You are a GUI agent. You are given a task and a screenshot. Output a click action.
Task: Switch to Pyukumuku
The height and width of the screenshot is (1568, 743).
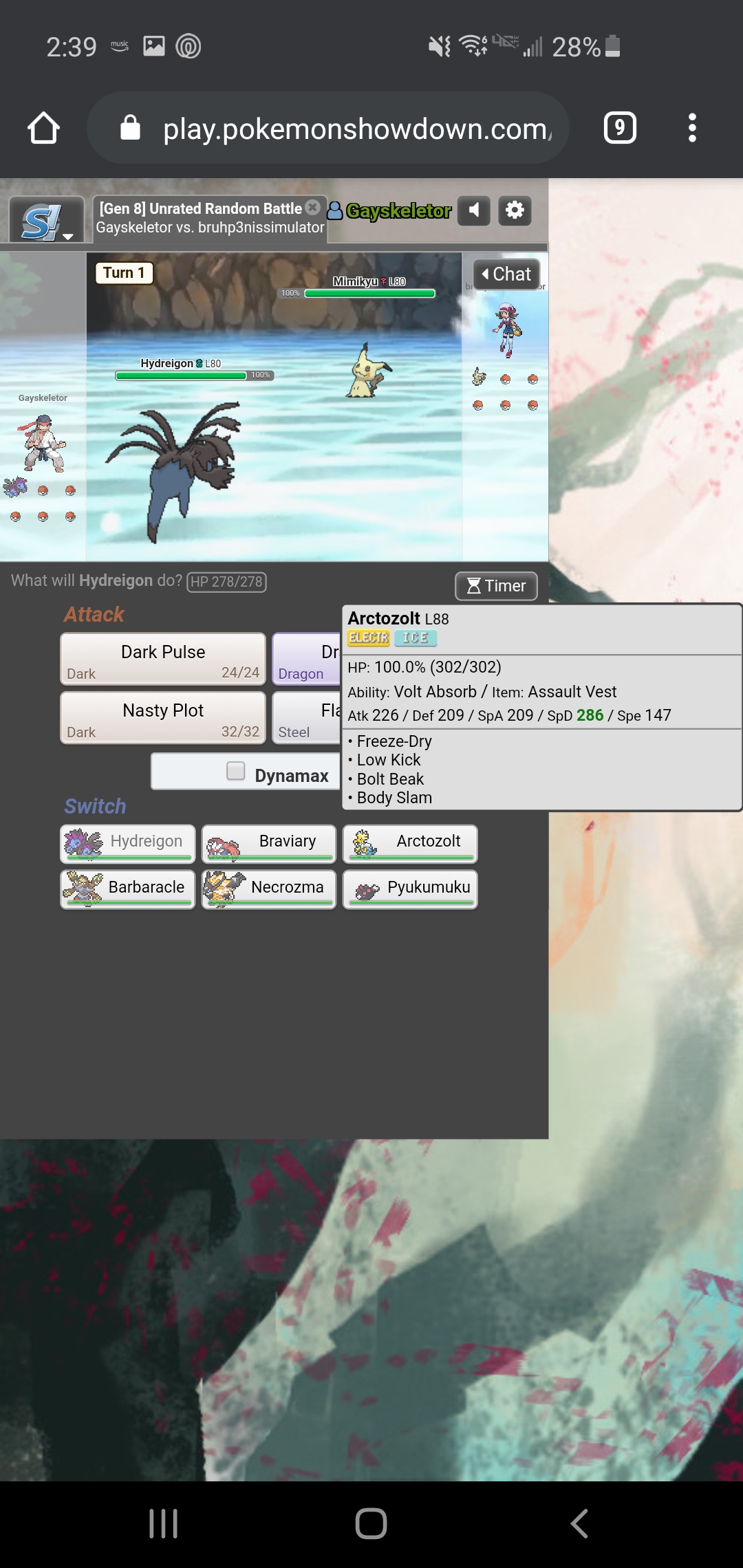coord(410,890)
